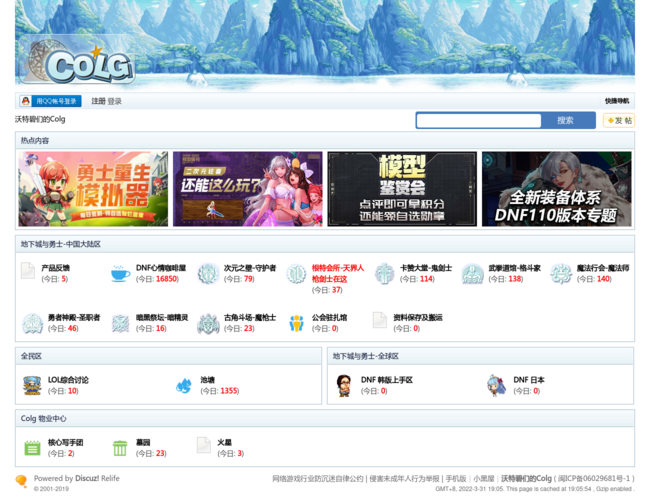The height and width of the screenshot is (500, 650).
Task: Click the 登录 link
Action: click(115, 101)
